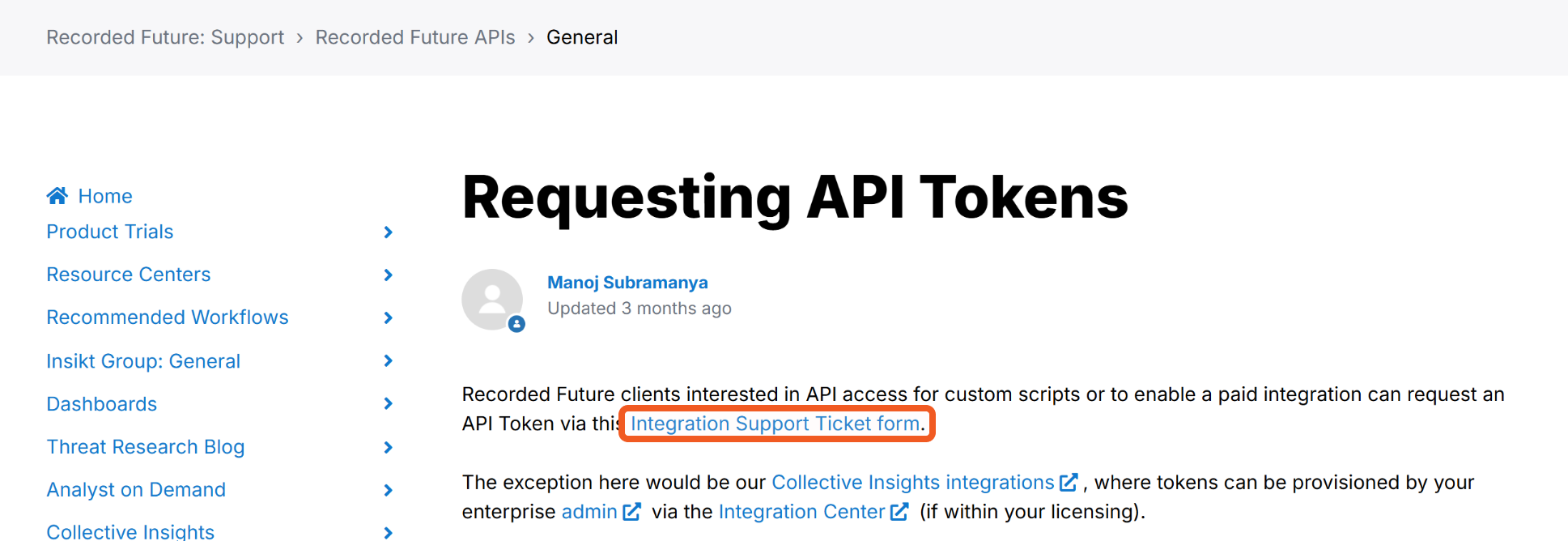Expand Recommended Workflows sidebar section
Screen dimensions: 1568x541
(389, 318)
